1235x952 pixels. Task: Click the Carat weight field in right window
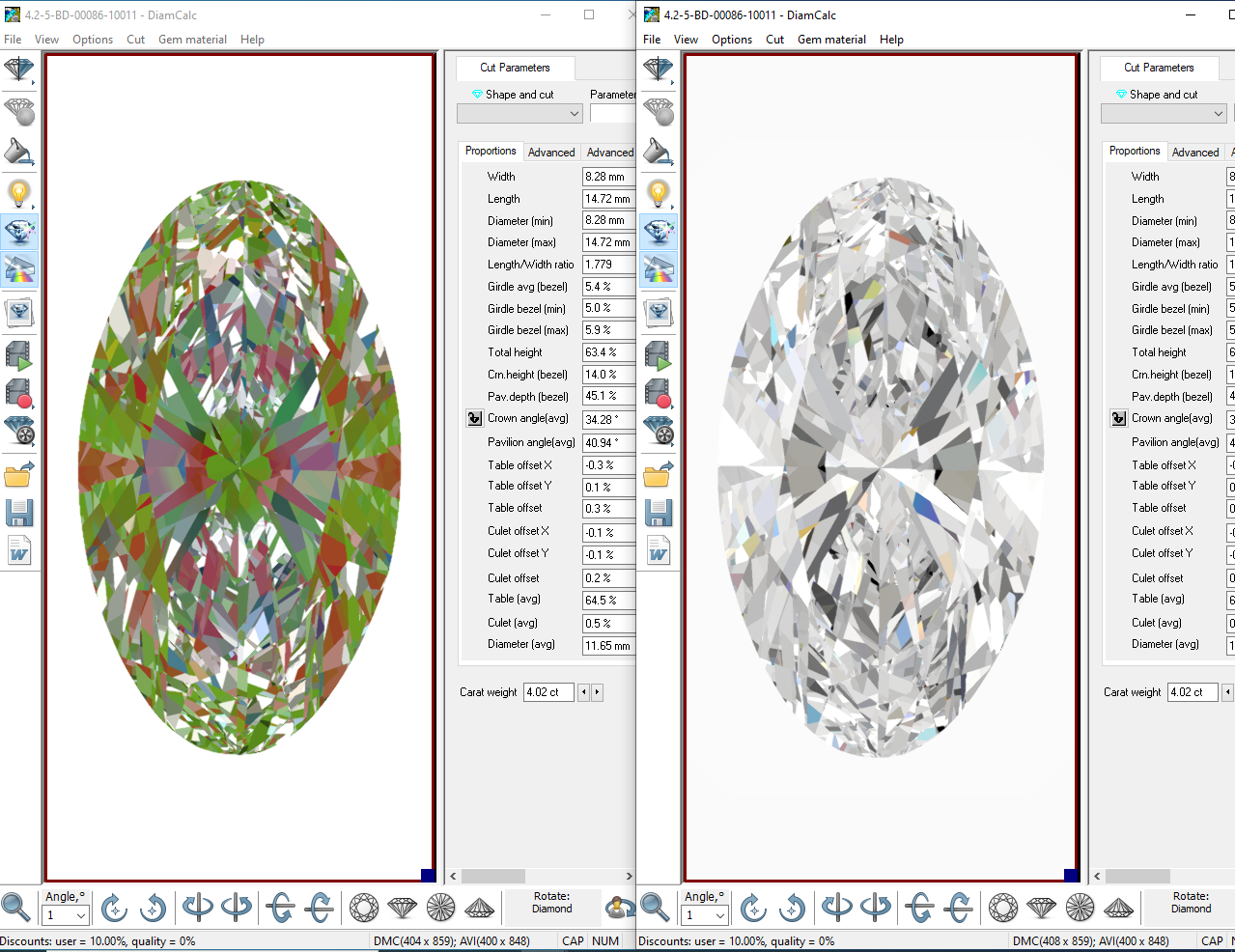pos(1193,692)
